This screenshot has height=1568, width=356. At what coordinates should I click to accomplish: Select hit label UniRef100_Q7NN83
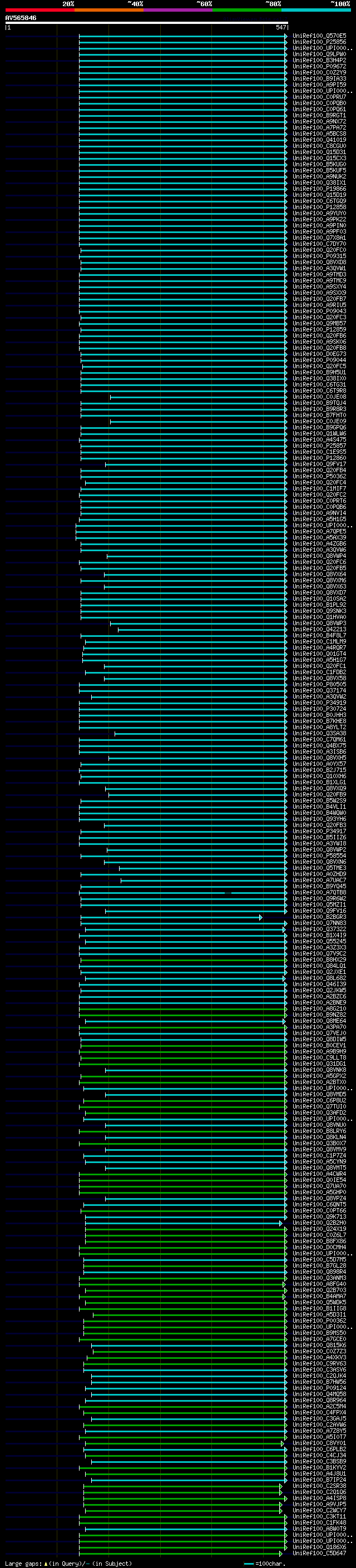[x=319, y=923]
